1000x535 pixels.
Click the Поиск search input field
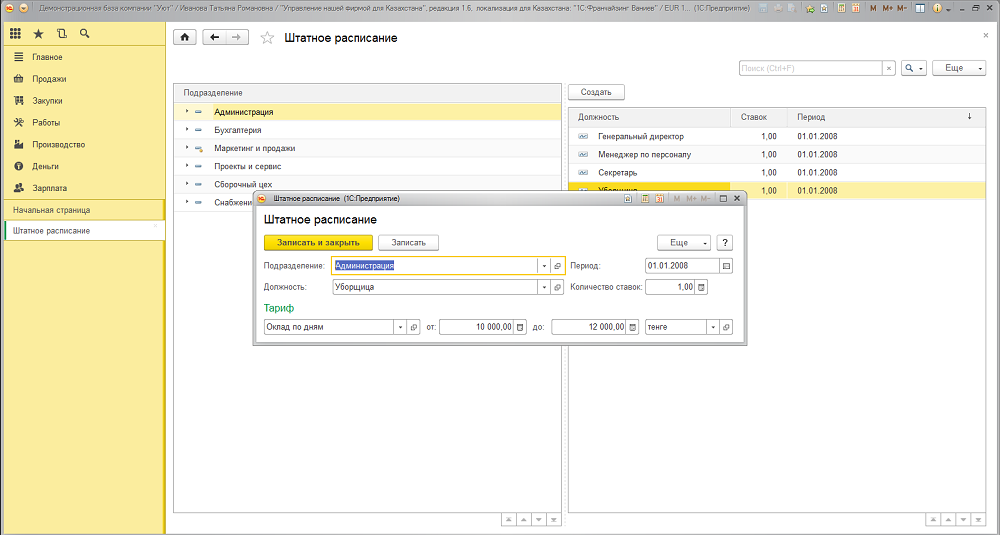pos(810,68)
